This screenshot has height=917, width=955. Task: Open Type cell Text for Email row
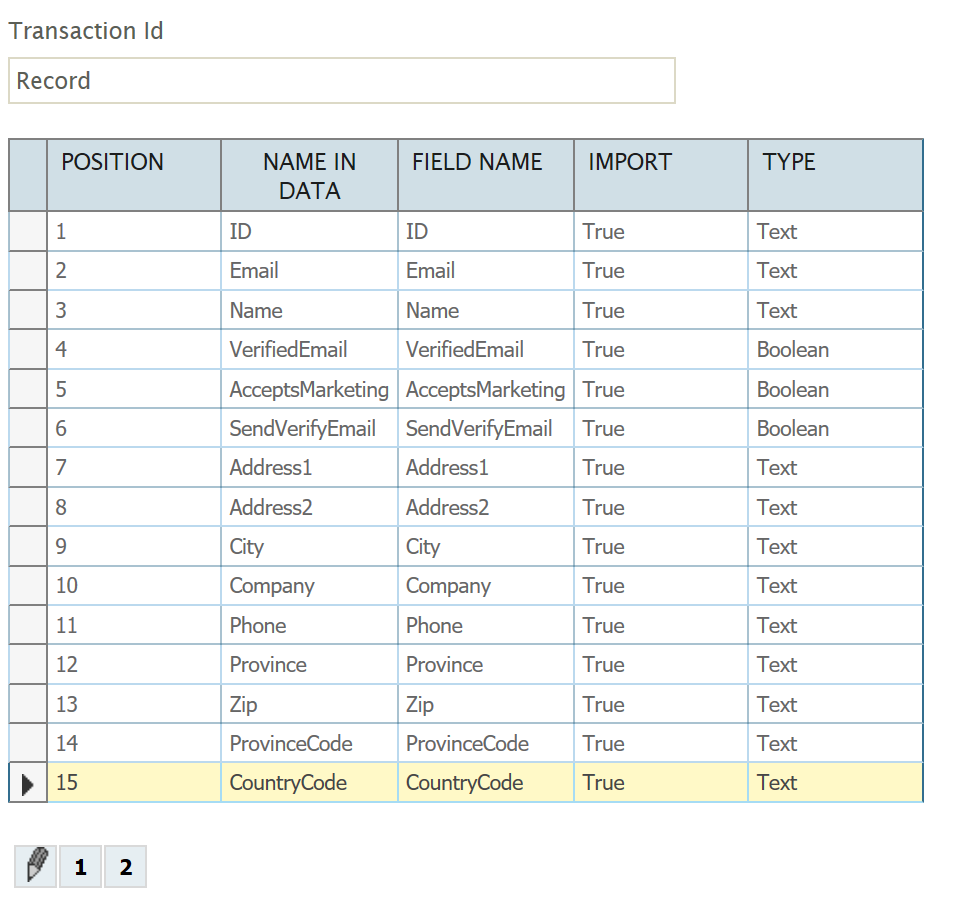point(777,271)
